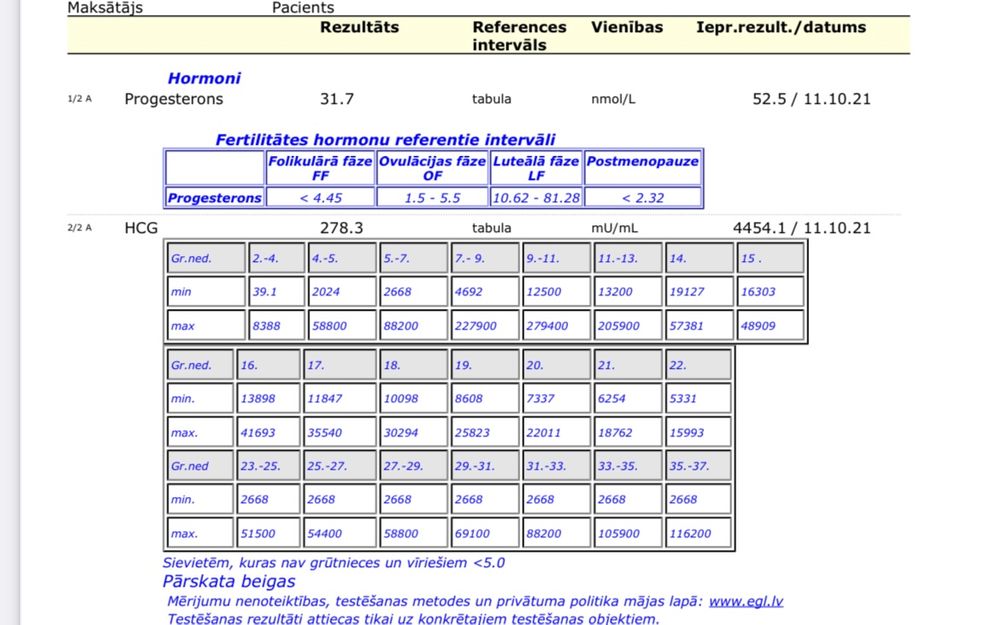
Task: Select the Folikulārā fāze FF header cell
Action: click(320, 167)
